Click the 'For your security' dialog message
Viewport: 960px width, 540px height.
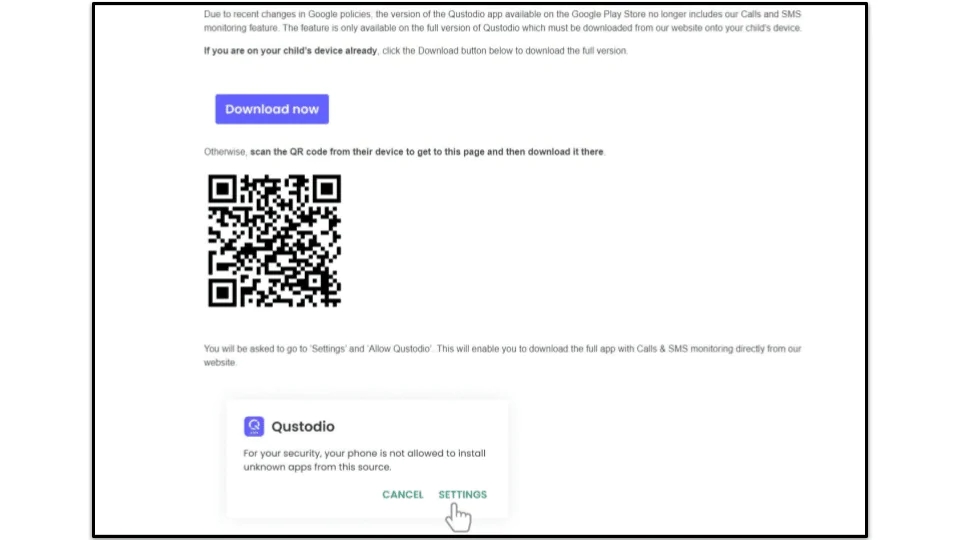(364, 460)
